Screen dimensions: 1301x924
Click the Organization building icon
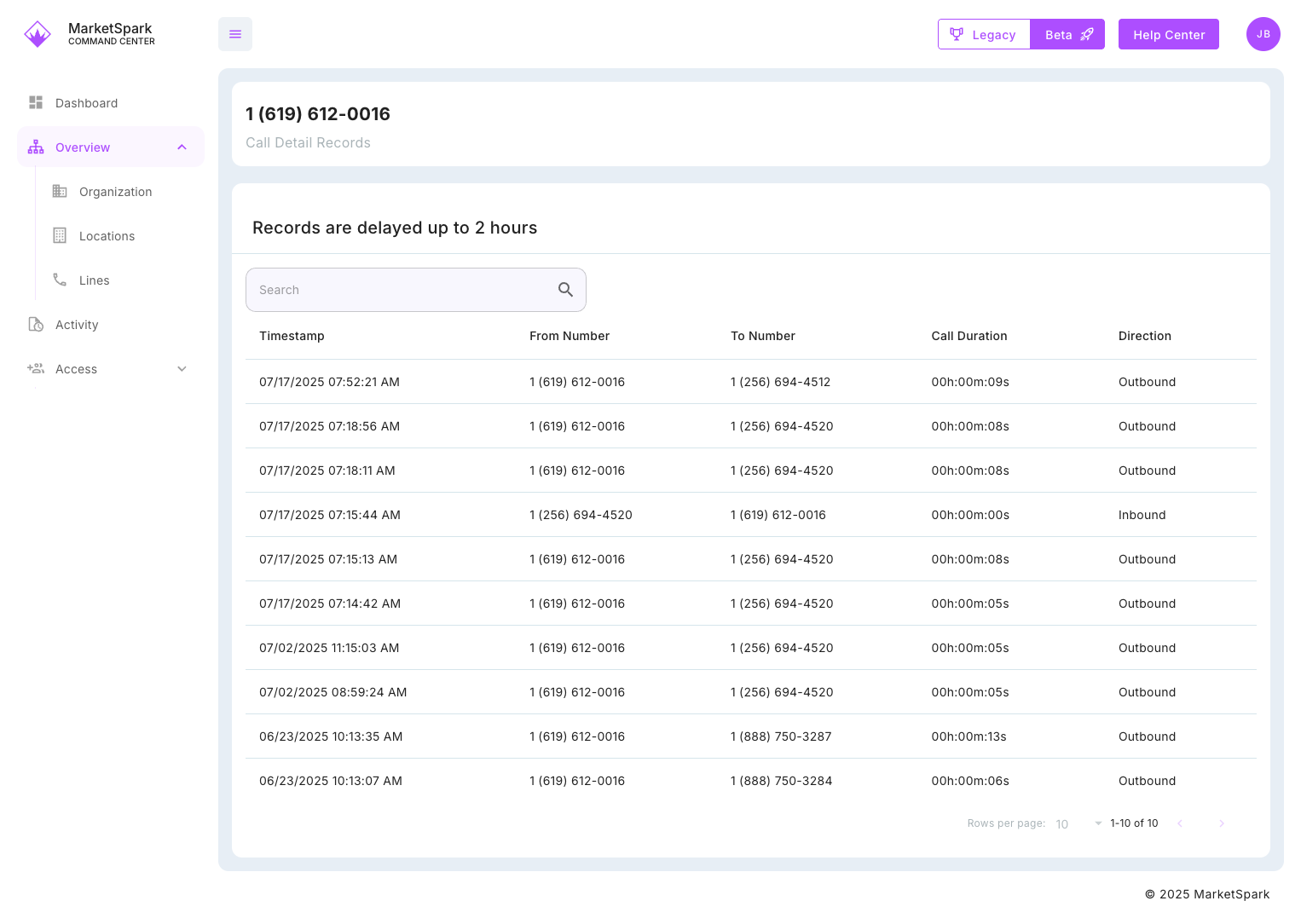(x=60, y=192)
